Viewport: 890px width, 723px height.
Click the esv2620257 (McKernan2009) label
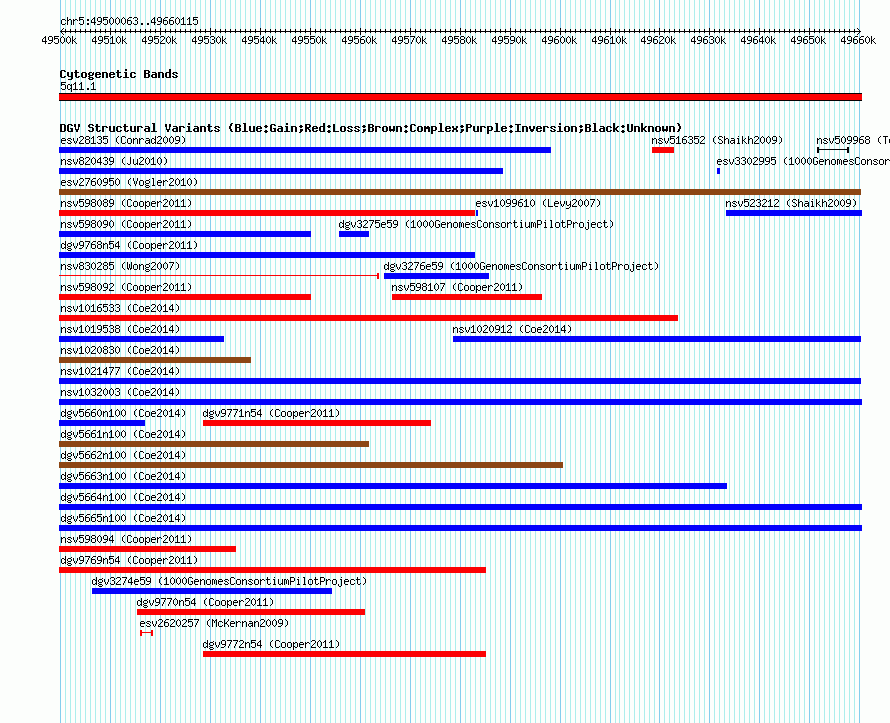214,623
